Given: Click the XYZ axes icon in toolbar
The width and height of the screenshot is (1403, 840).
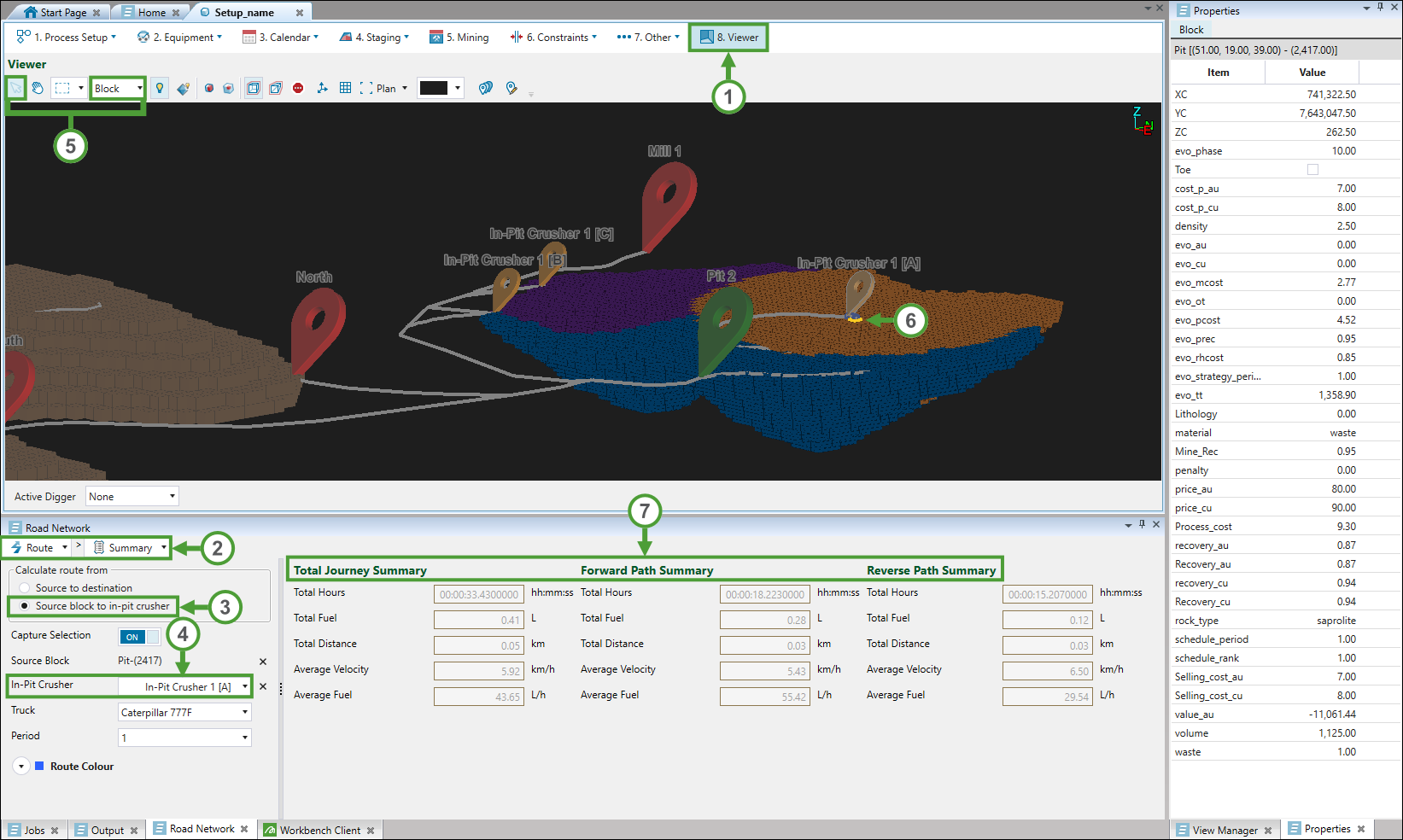Looking at the screenshot, I should (322, 88).
